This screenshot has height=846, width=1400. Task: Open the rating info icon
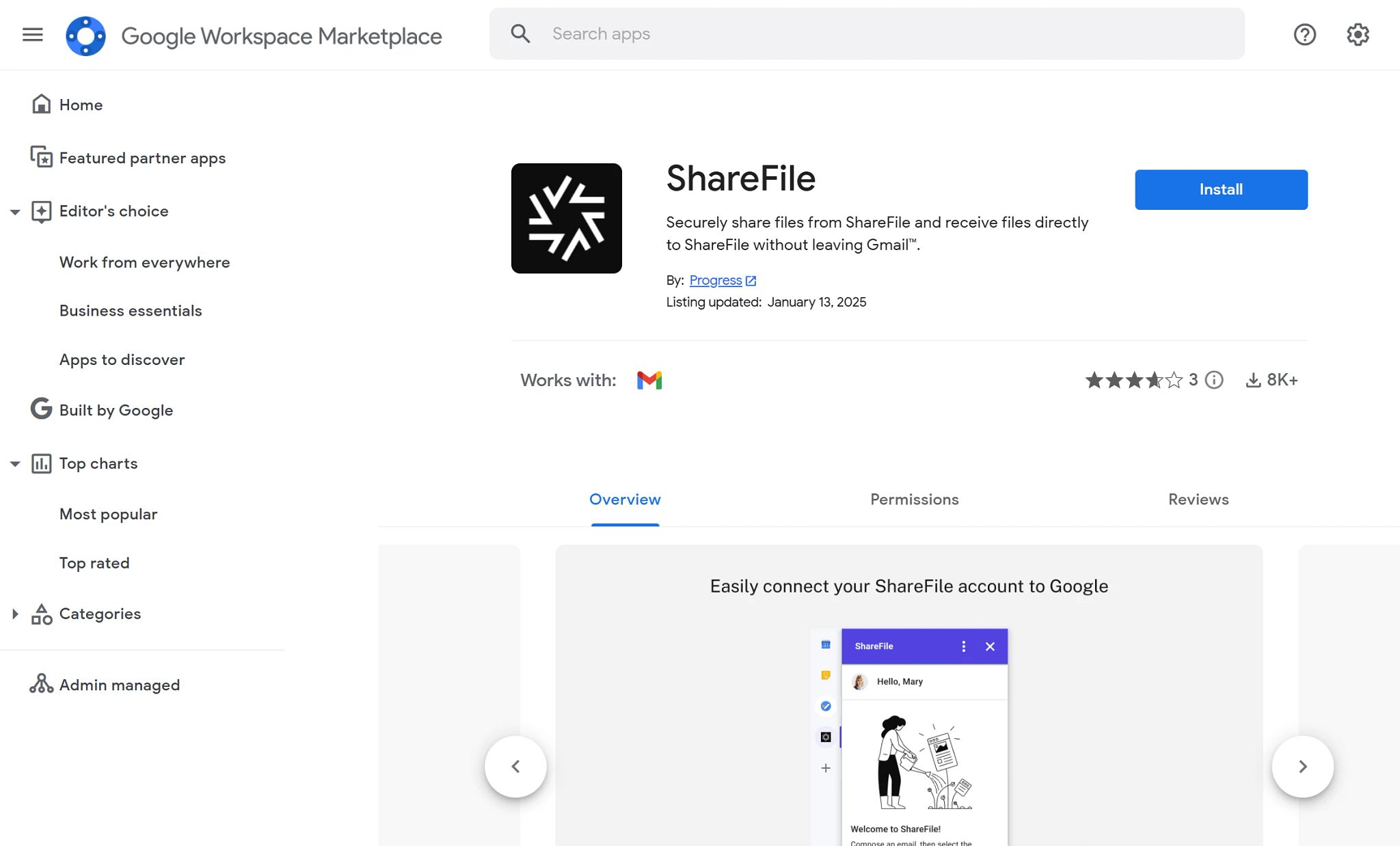point(1214,380)
